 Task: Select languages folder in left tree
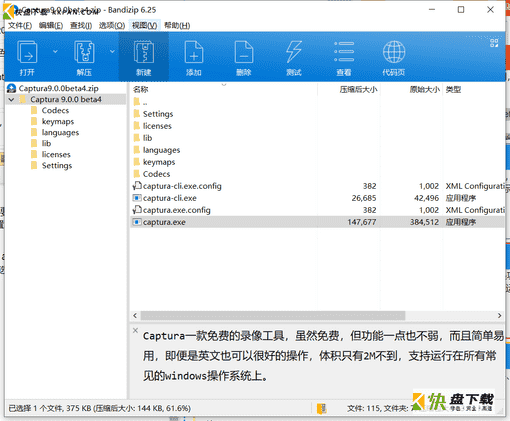[60, 132]
